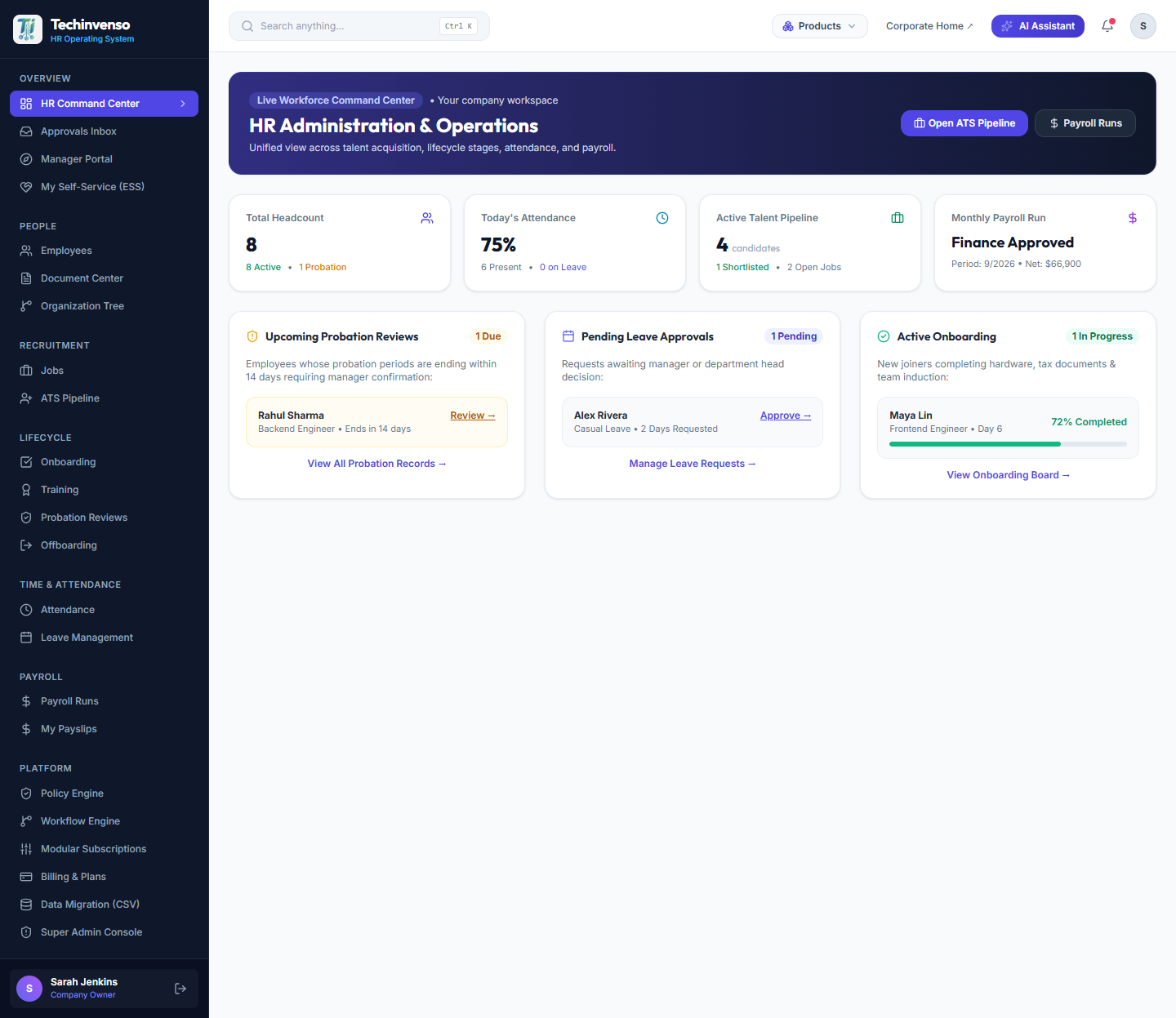Click the 1 Pending badge
Image resolution: width=1176 pixels, height=1018 pixels.
794,336
